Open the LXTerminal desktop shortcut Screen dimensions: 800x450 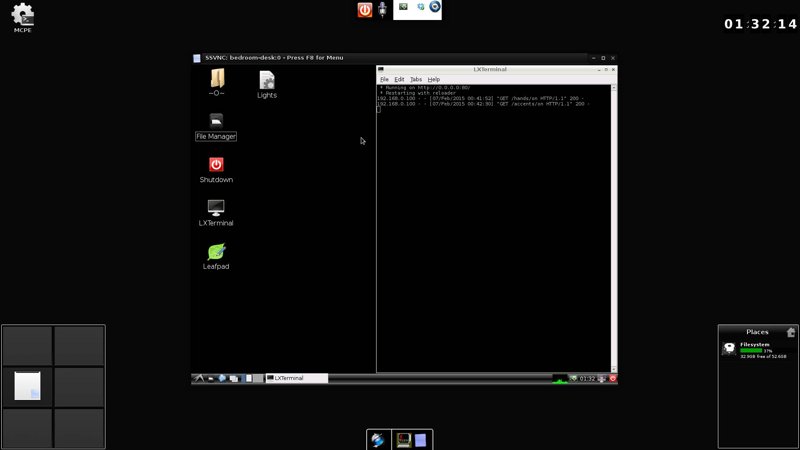[x=216, y=208]
